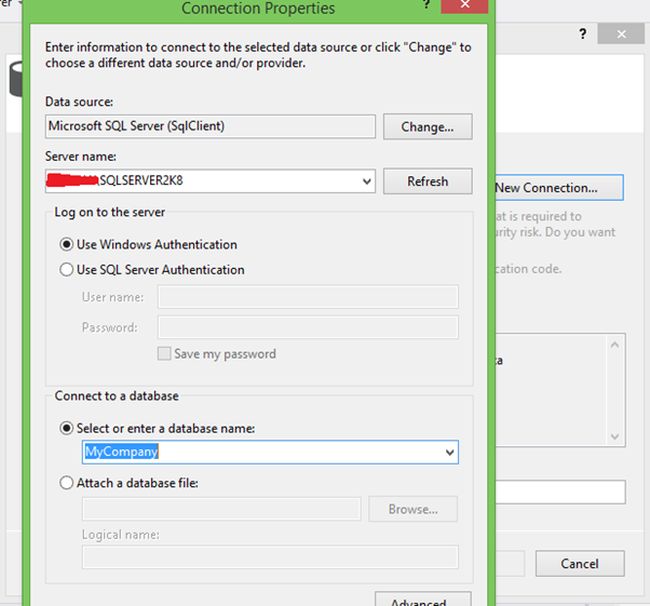The image size is (650, 606).
Task: Click the User name text field
Action: click(308, 297)
